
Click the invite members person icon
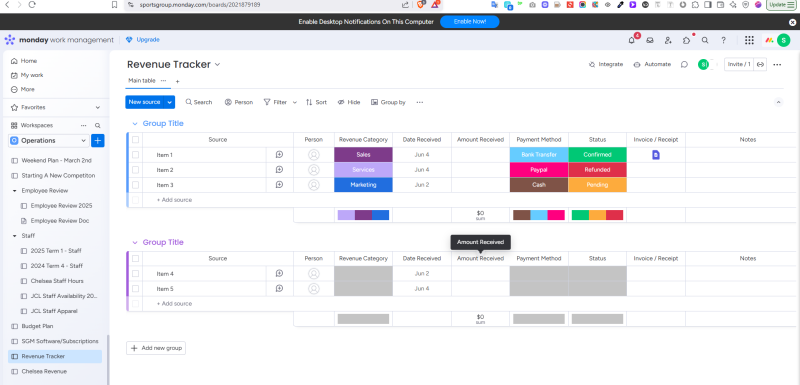(668, 40)
